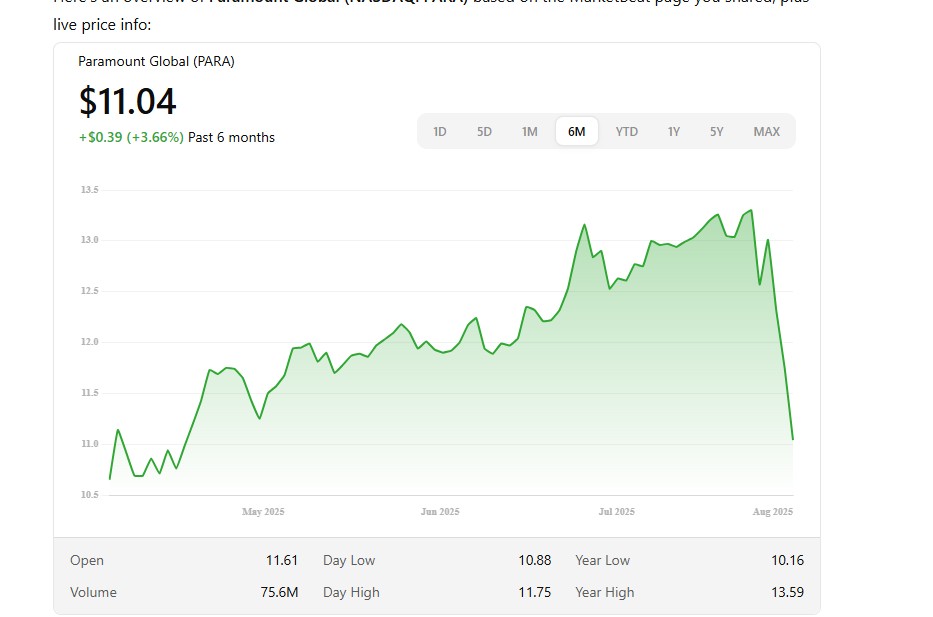Click the Open value 11.61

(282, 560)
